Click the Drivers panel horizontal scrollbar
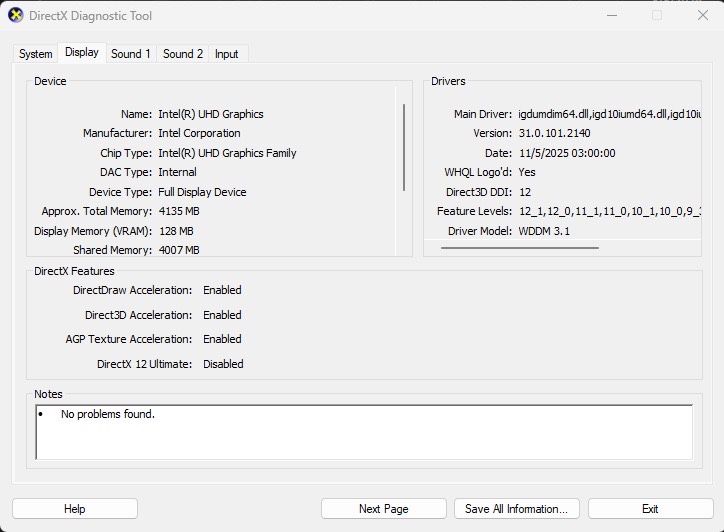The width and height of the screenshot is (724, 532). point(520,248)
